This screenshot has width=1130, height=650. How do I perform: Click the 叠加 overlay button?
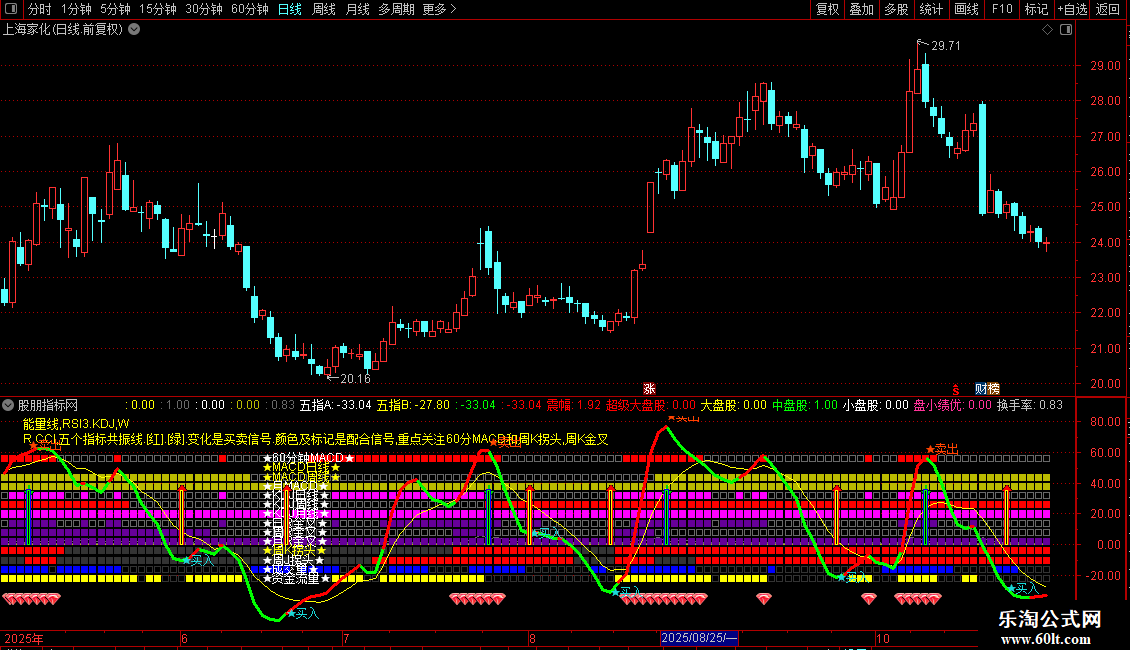(x=861, y=9)
